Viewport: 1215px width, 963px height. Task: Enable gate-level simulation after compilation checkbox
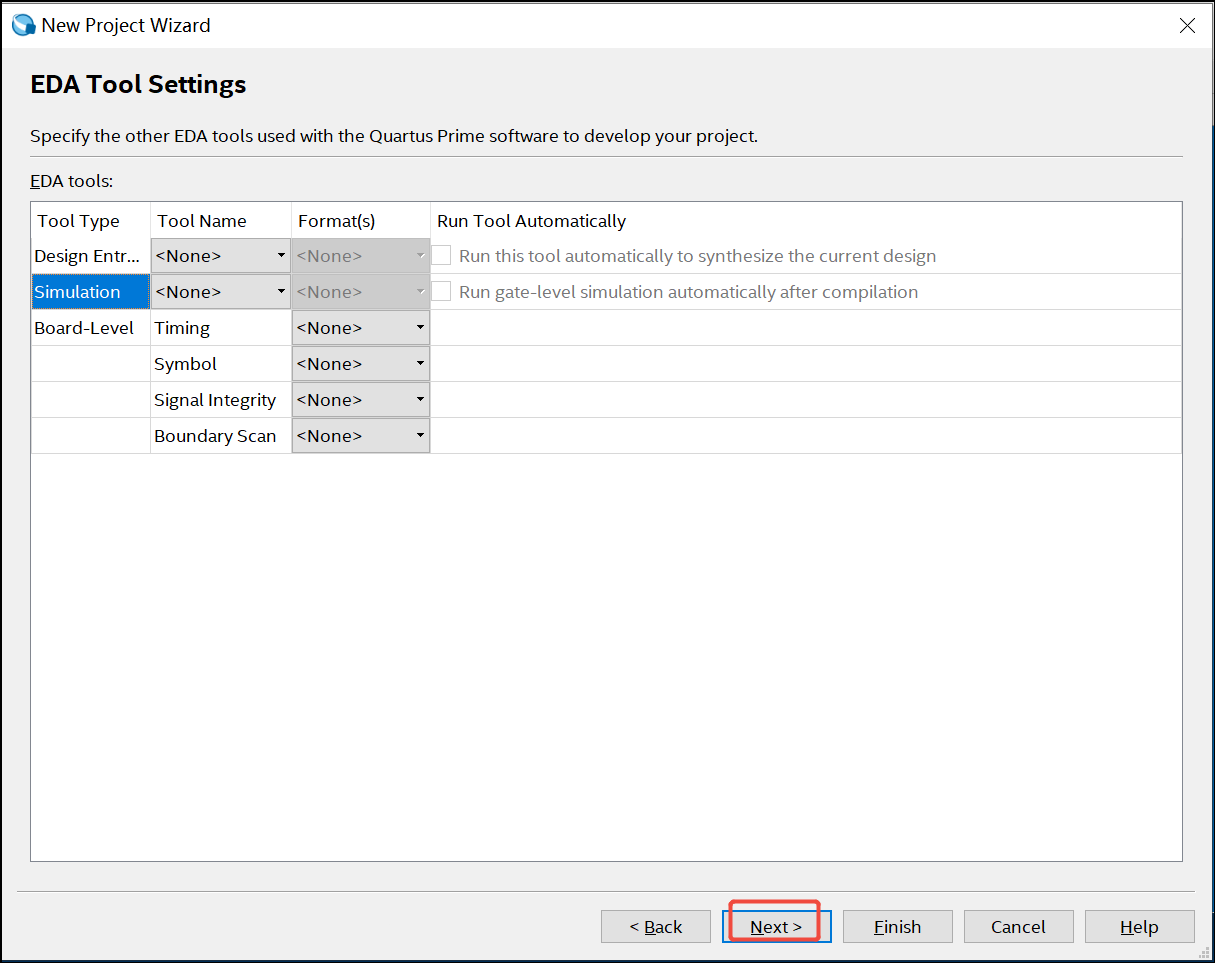coord(442,291)
